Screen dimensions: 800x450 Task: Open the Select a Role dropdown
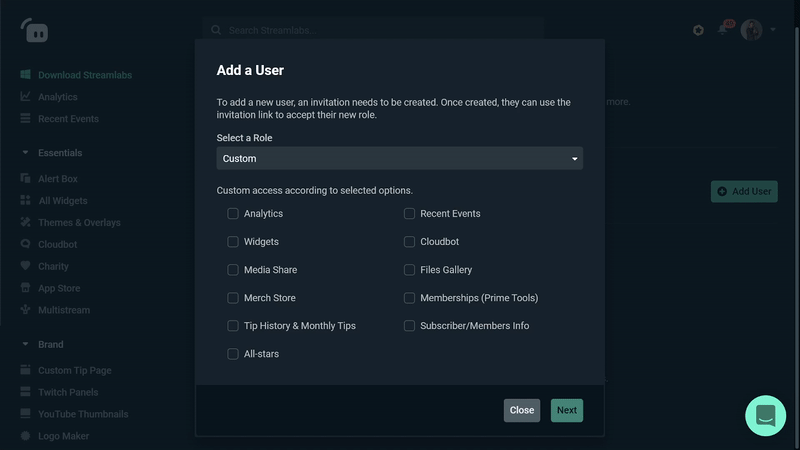click(x=399, y=158)
